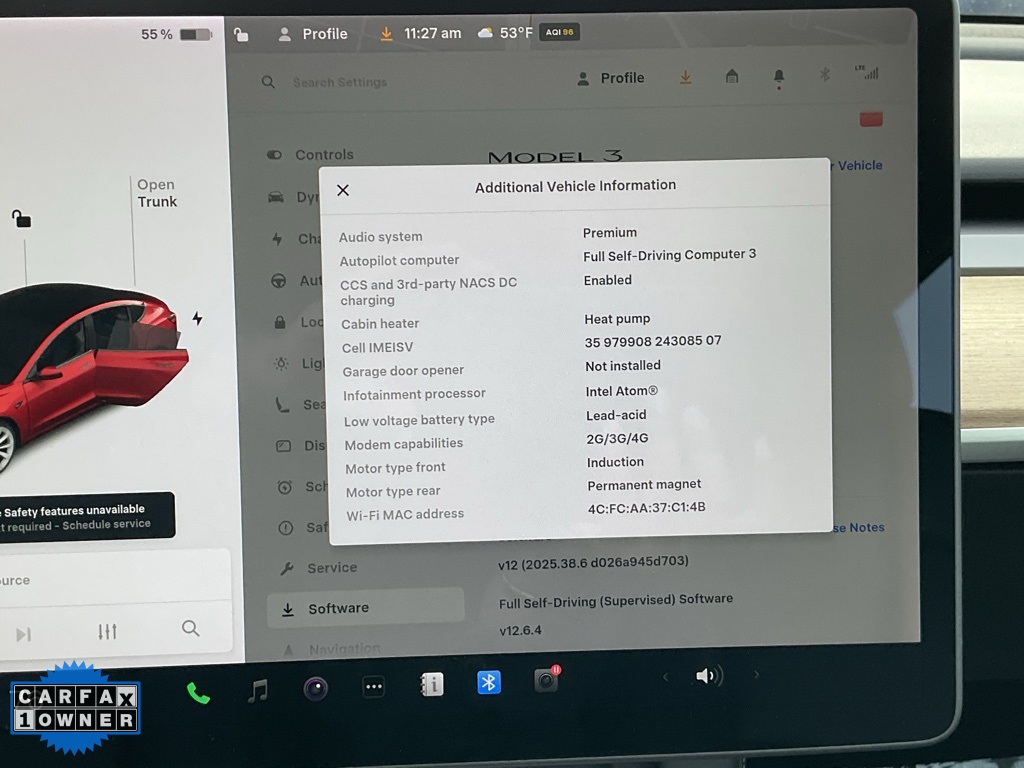Open the music note media app
This screenshot has width=1024, height=768.
point(258,690)
